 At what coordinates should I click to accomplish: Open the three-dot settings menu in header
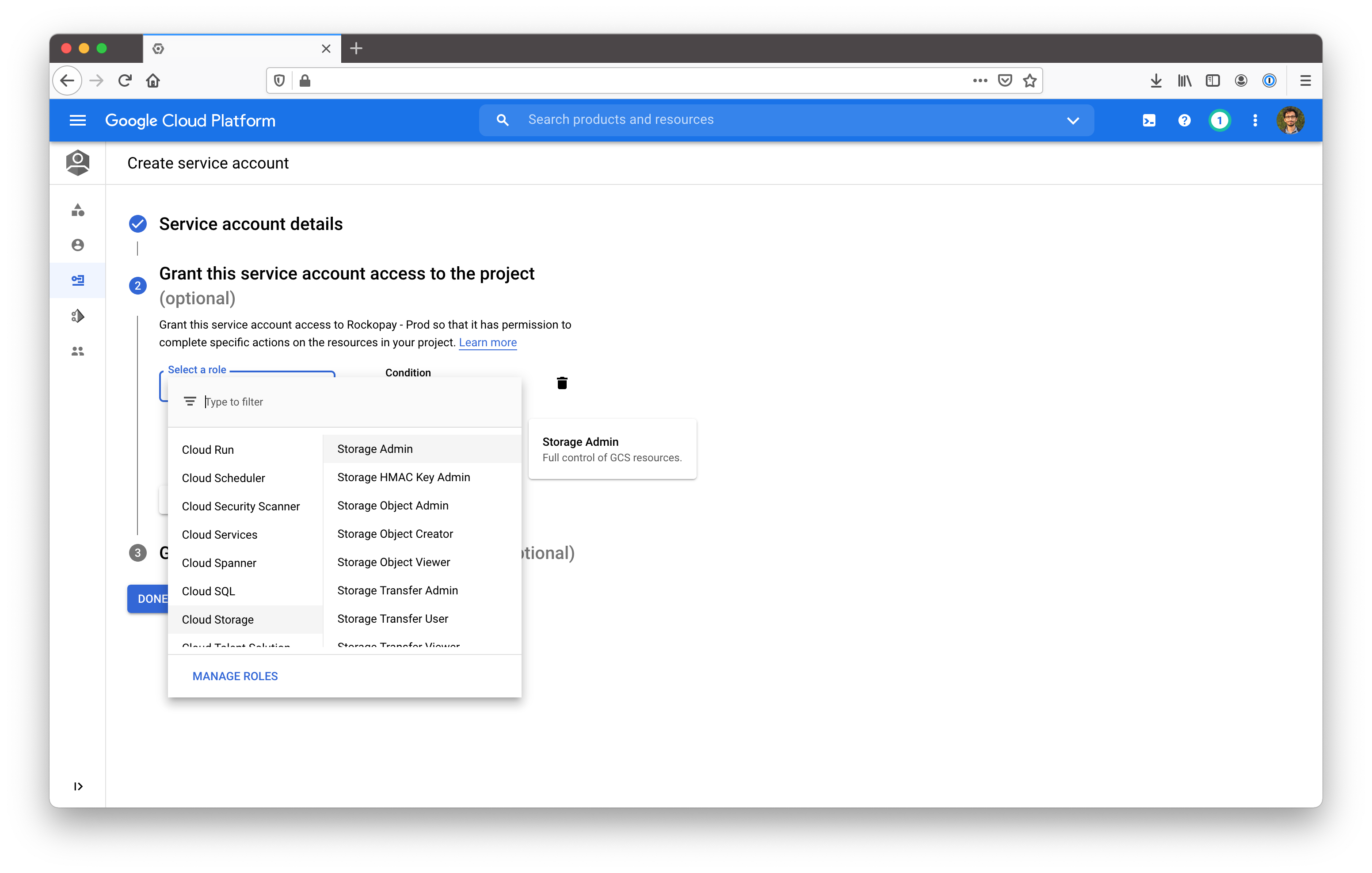tap(1254, 120)
